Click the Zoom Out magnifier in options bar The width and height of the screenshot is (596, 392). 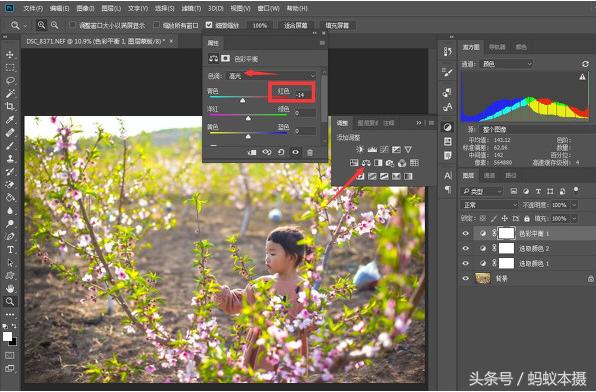coord(55,25)
